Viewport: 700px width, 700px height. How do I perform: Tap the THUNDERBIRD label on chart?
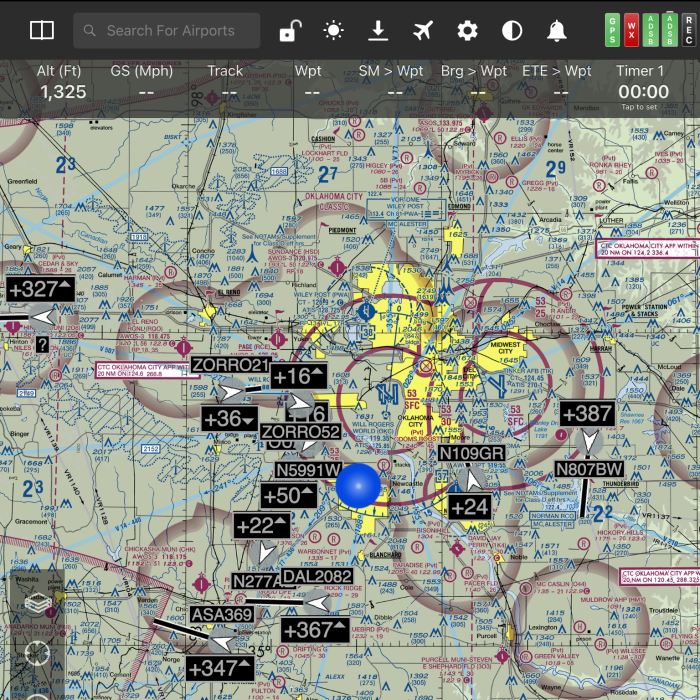point(619,484)
